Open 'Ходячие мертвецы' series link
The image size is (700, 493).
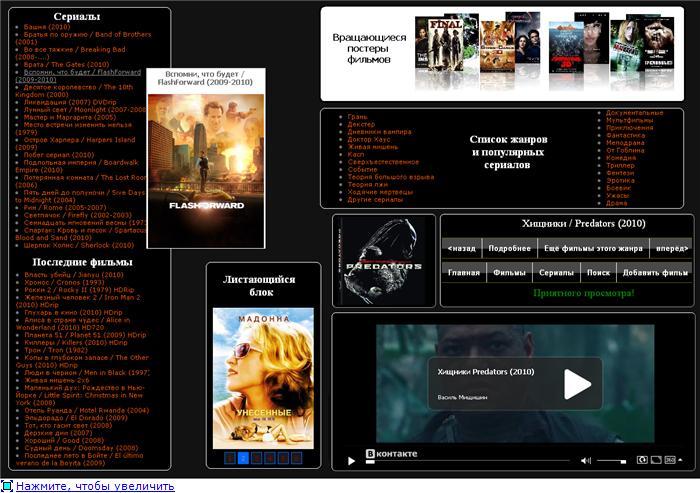click(x=380, y=192)
